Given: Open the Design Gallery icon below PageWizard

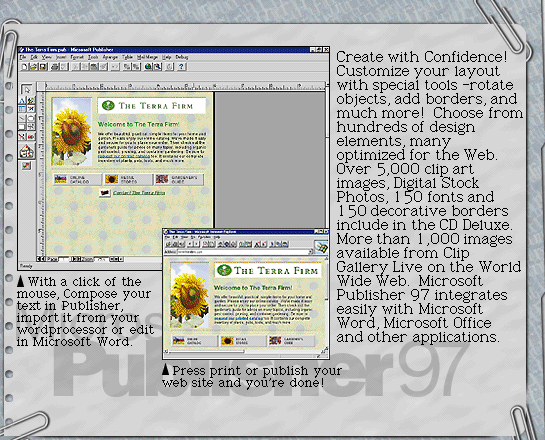Looking at the screenshot, I should pyautogui.click(x=26, y=166).
